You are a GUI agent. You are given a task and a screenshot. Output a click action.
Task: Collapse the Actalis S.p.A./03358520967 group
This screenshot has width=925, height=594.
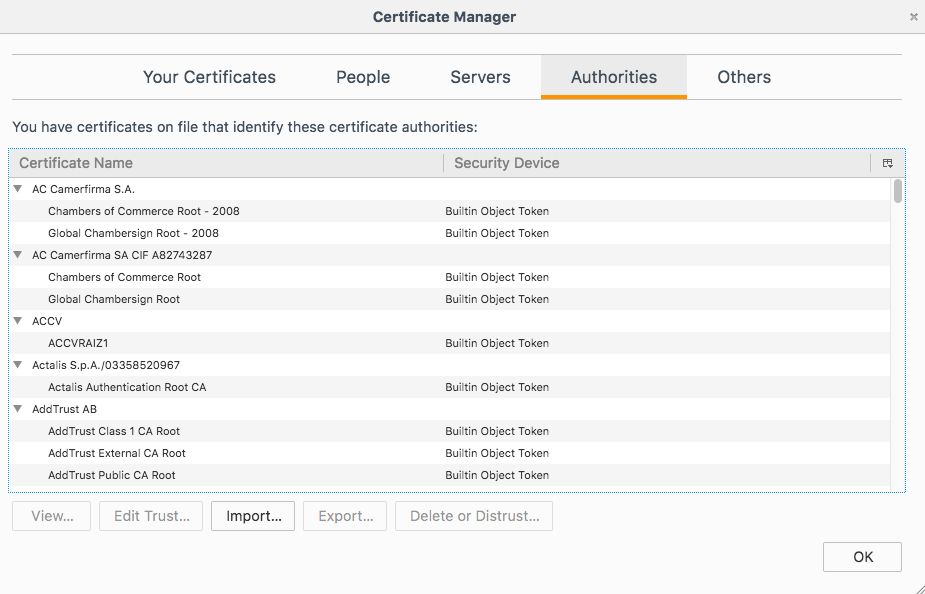(x=17, y=365)
